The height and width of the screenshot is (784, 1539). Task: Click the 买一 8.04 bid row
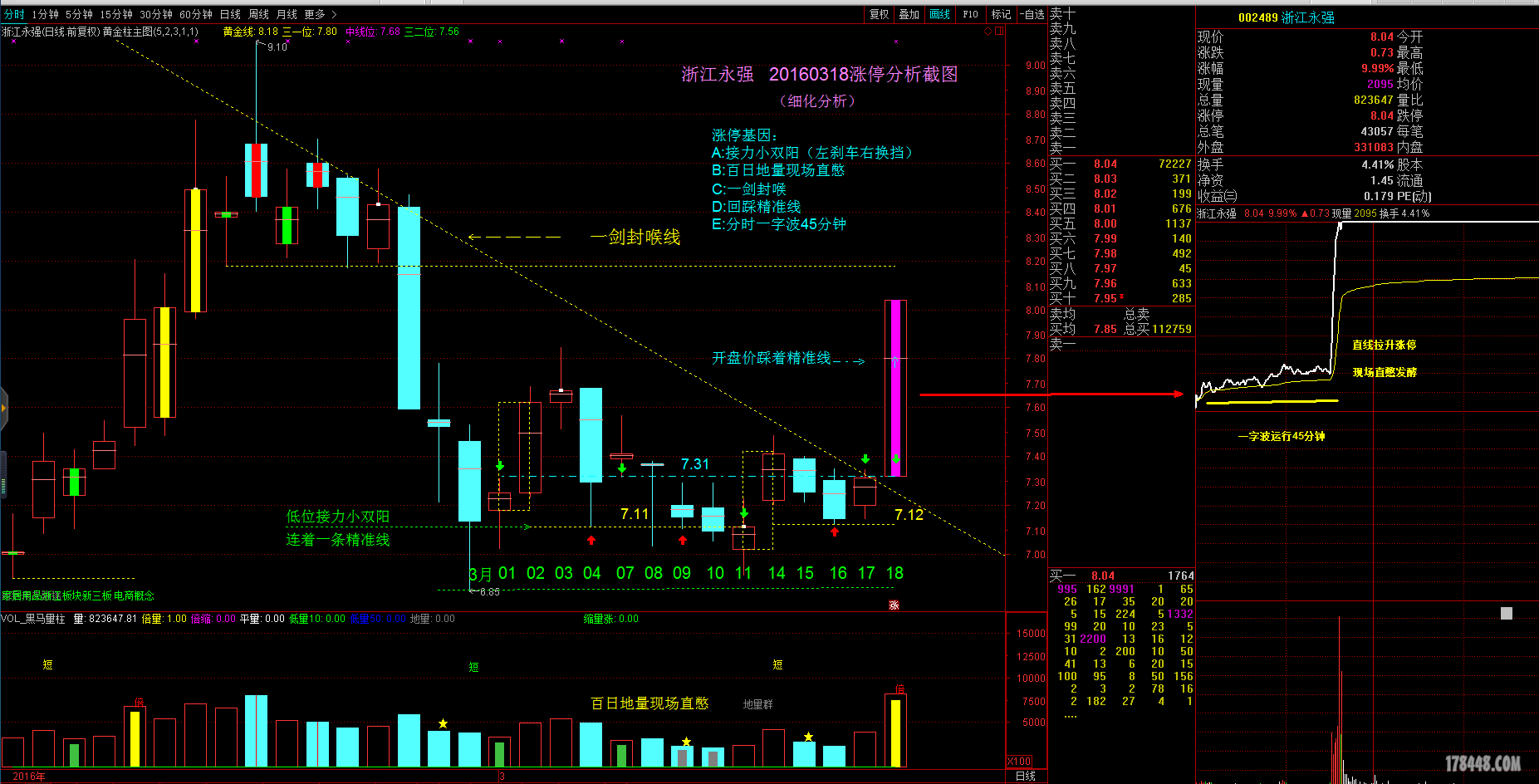click(x=1120, y=164)
